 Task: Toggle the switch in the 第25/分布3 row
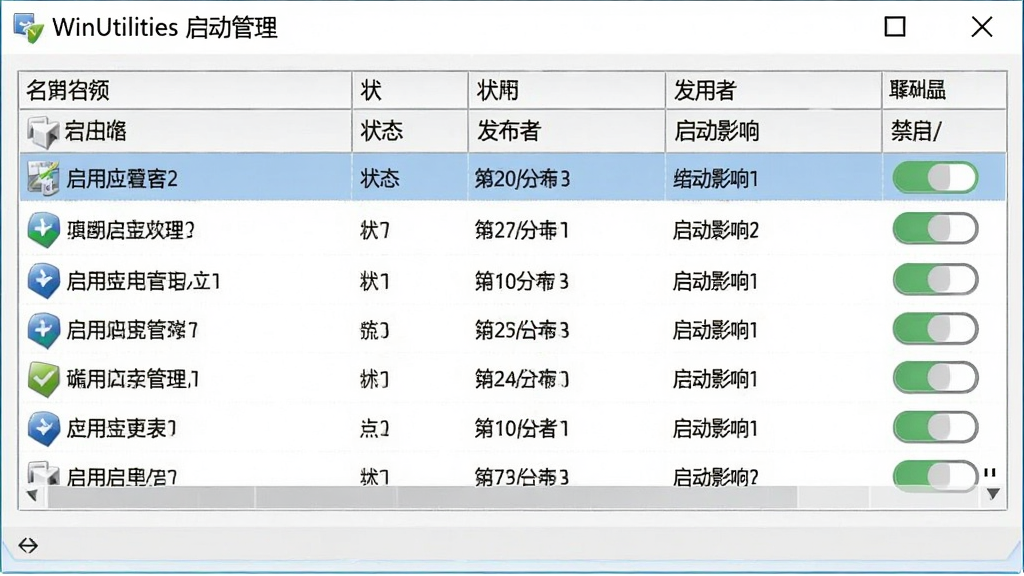[935, 328]
